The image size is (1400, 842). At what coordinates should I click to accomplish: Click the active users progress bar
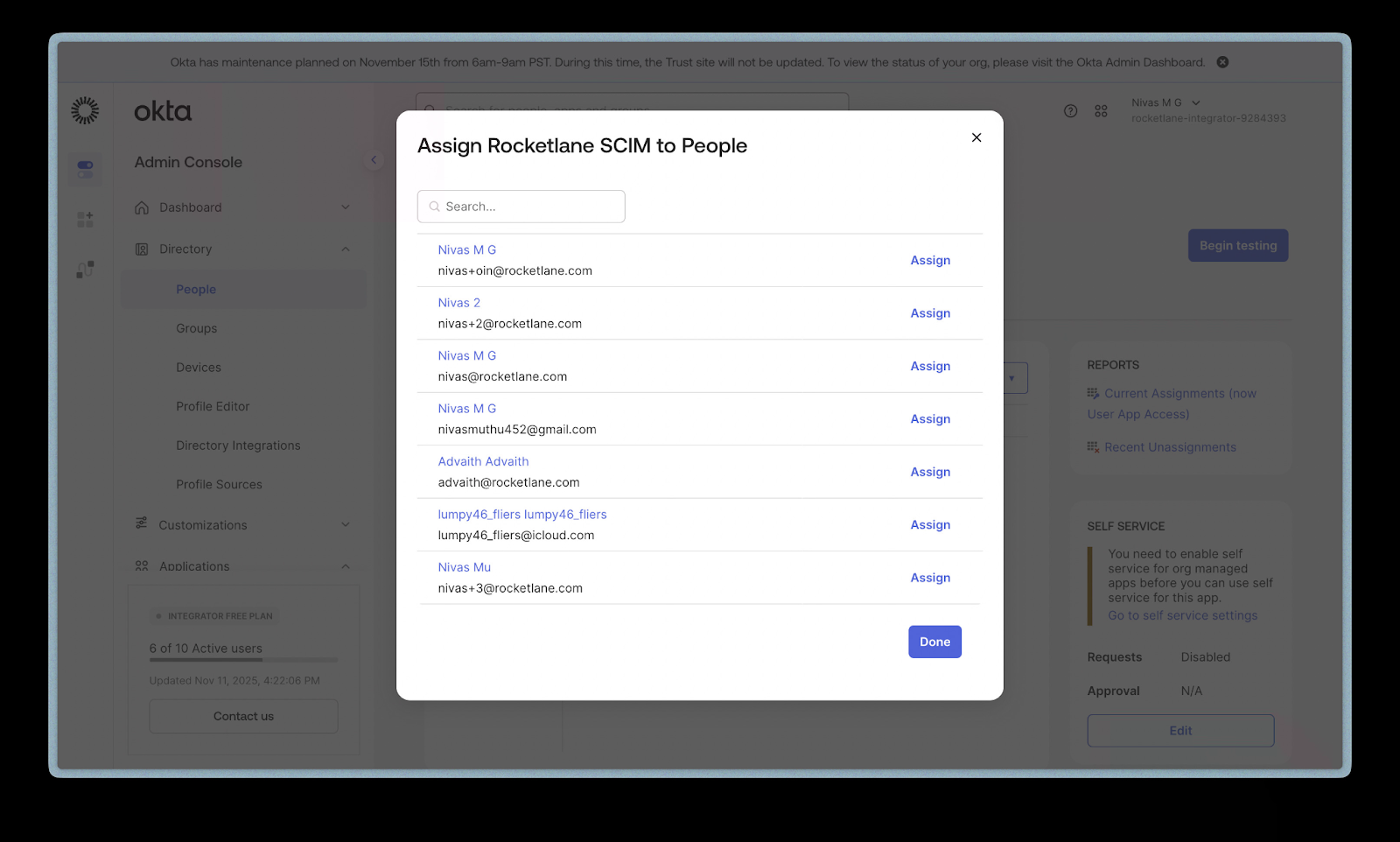coord(243,660)
